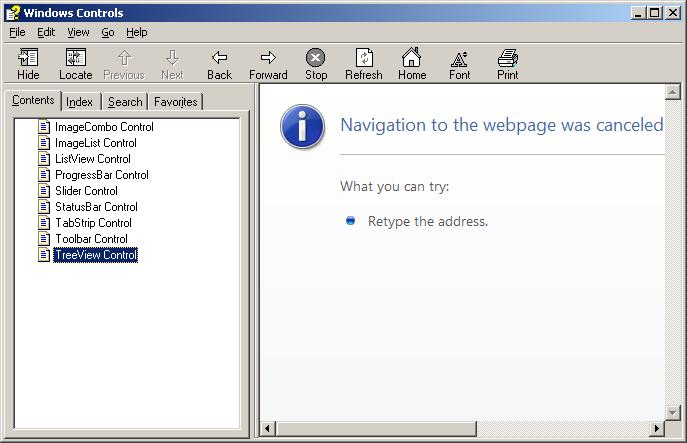This screenshot has height=443, width=687.
Task: Print the topic with the Print icon
Action: [508, 57]
